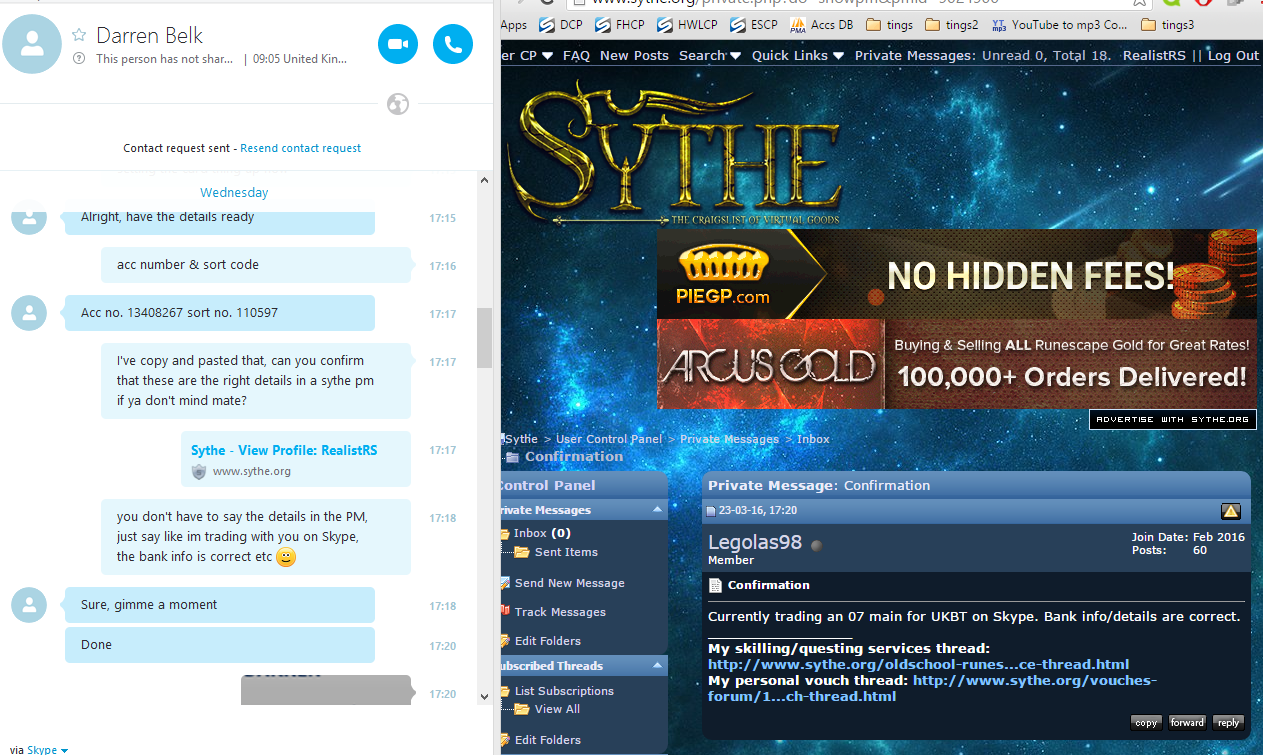
Task: Collapse the Subscribed Threads section in Control Panel
Action: [x=658, y=666]
